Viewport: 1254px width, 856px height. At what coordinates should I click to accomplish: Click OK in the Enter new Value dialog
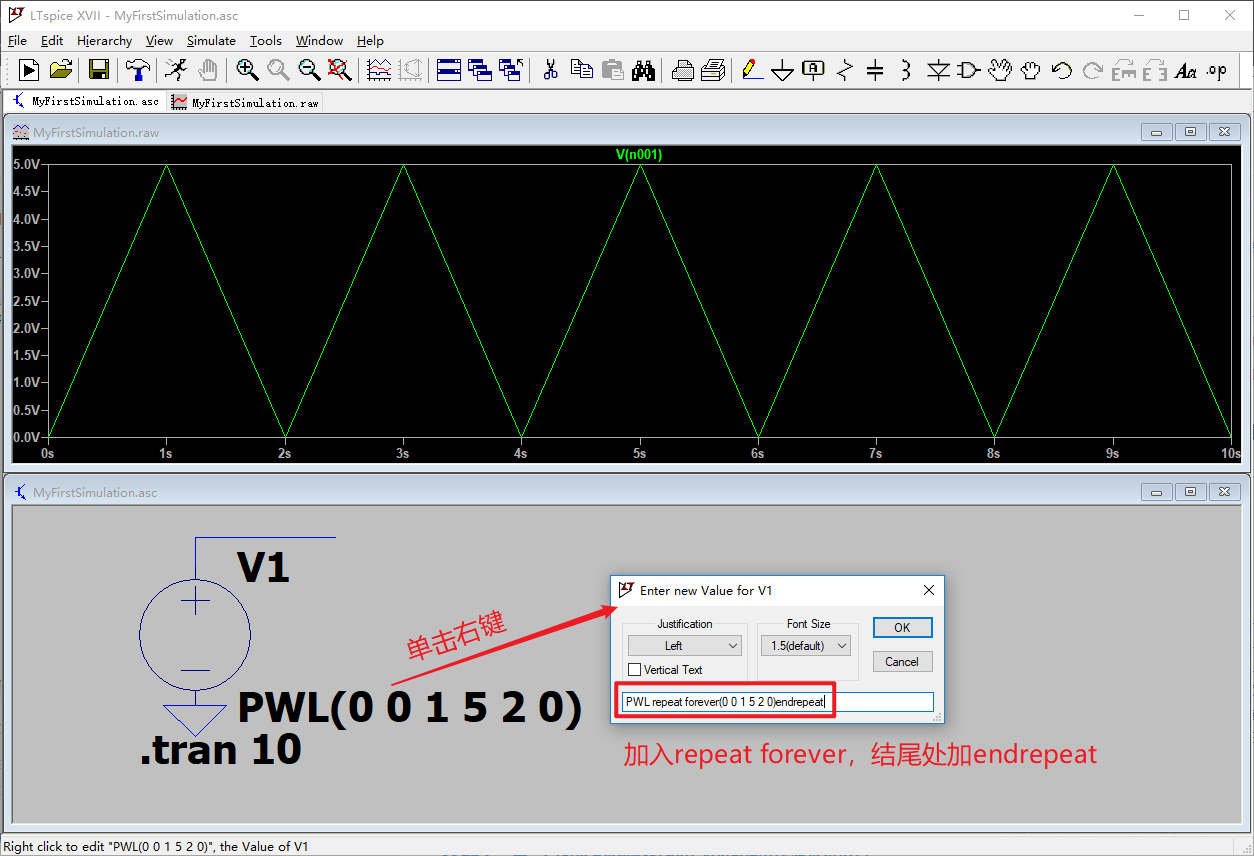click(901, 627)
